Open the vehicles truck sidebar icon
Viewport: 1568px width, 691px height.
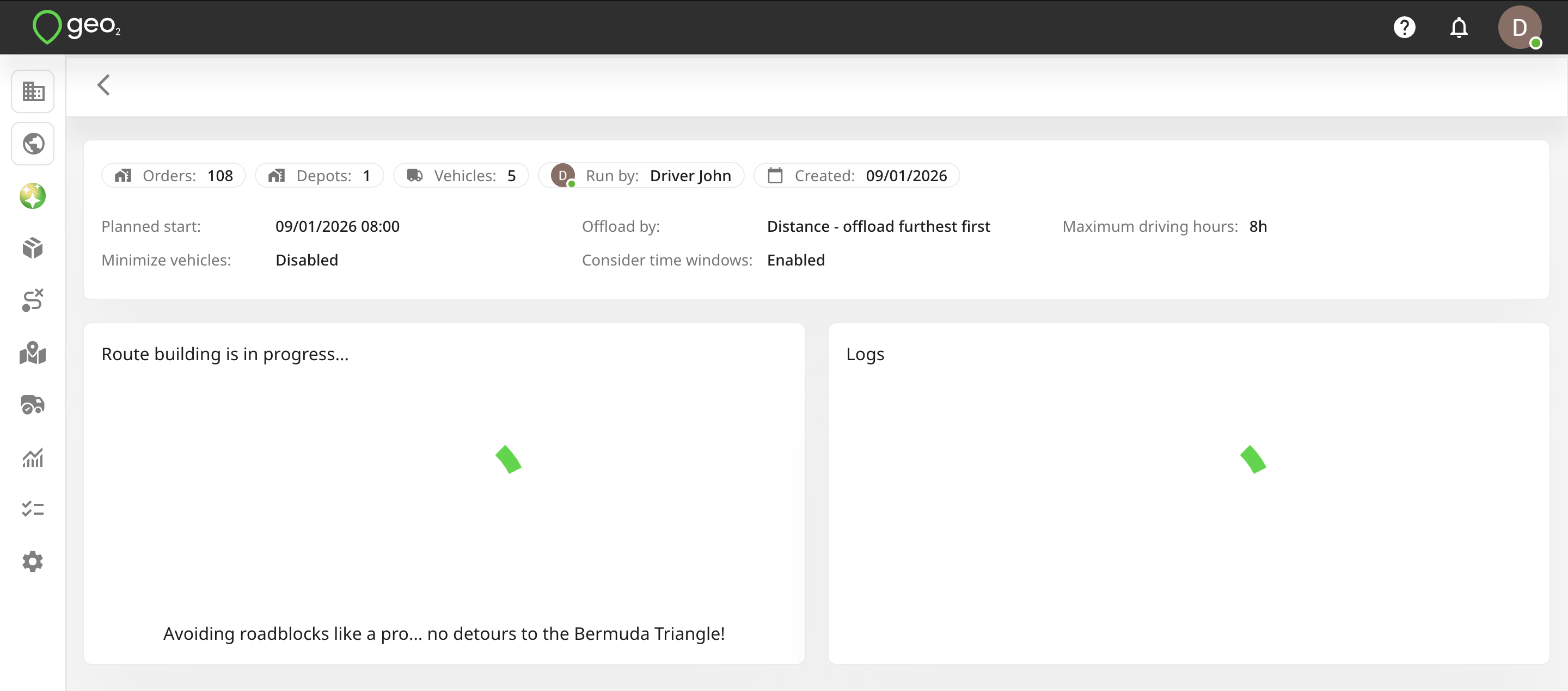tap(33, 405)
